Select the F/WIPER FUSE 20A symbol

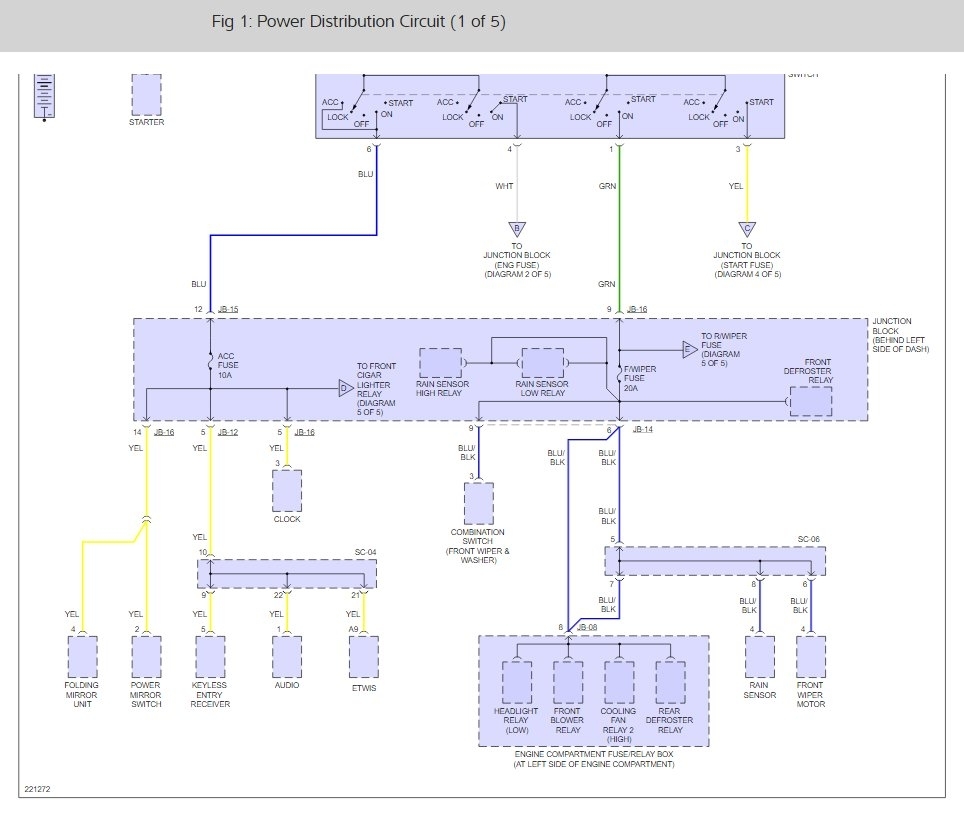(619, 374)
